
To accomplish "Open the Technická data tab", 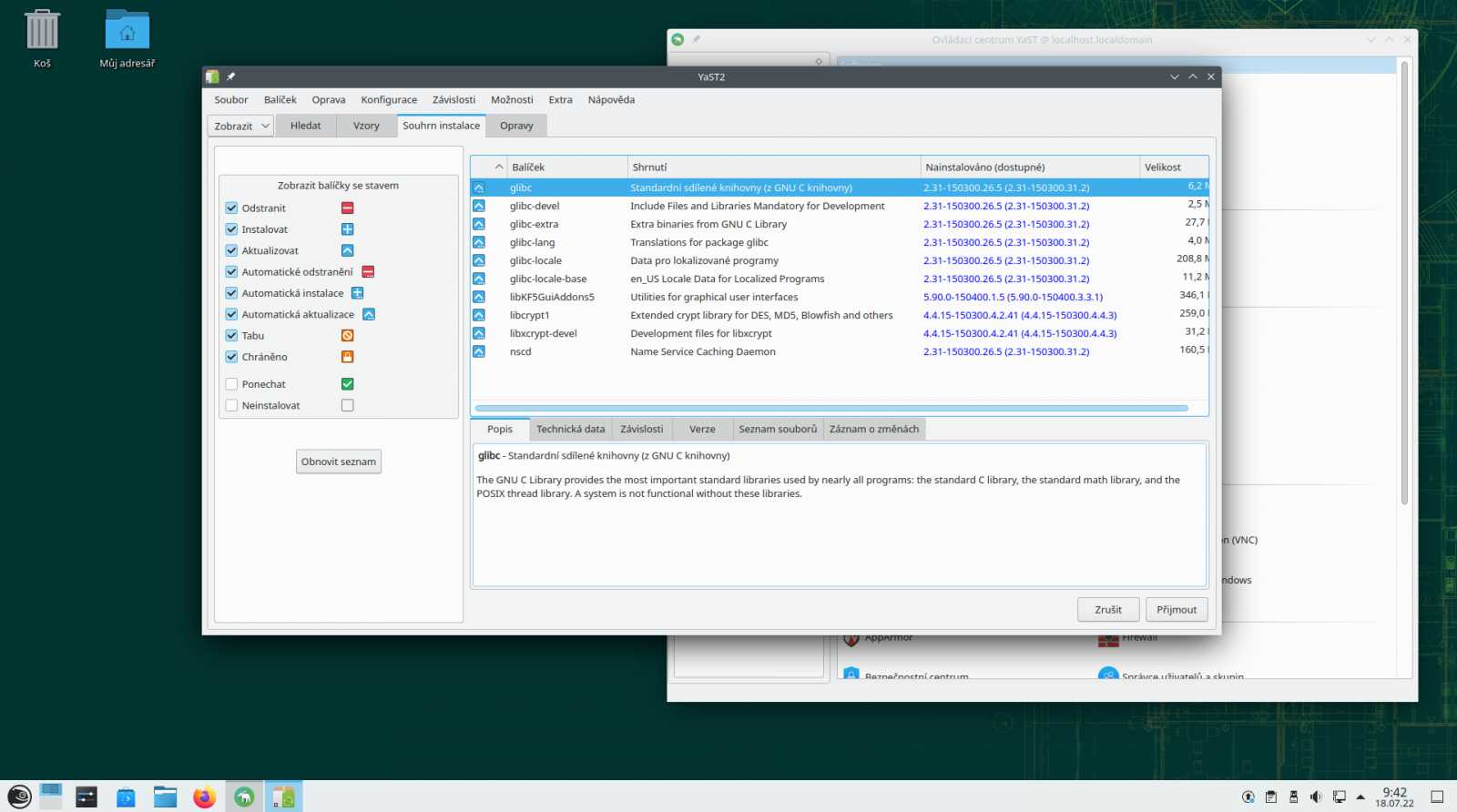I will (x=570, y=430).
